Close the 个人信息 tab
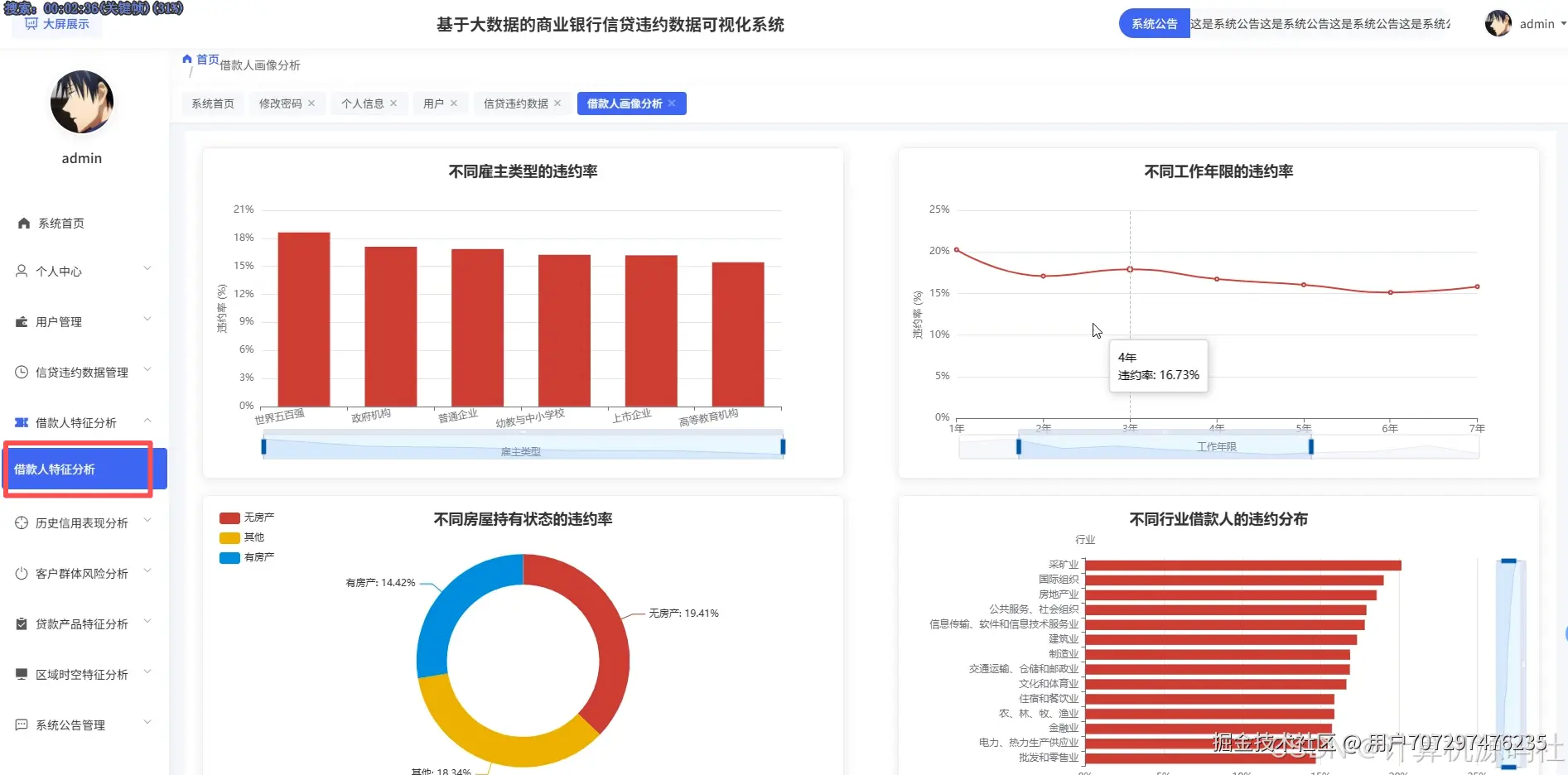The width and height of the screenshot is (1568, 775). (x=394, y=103)
